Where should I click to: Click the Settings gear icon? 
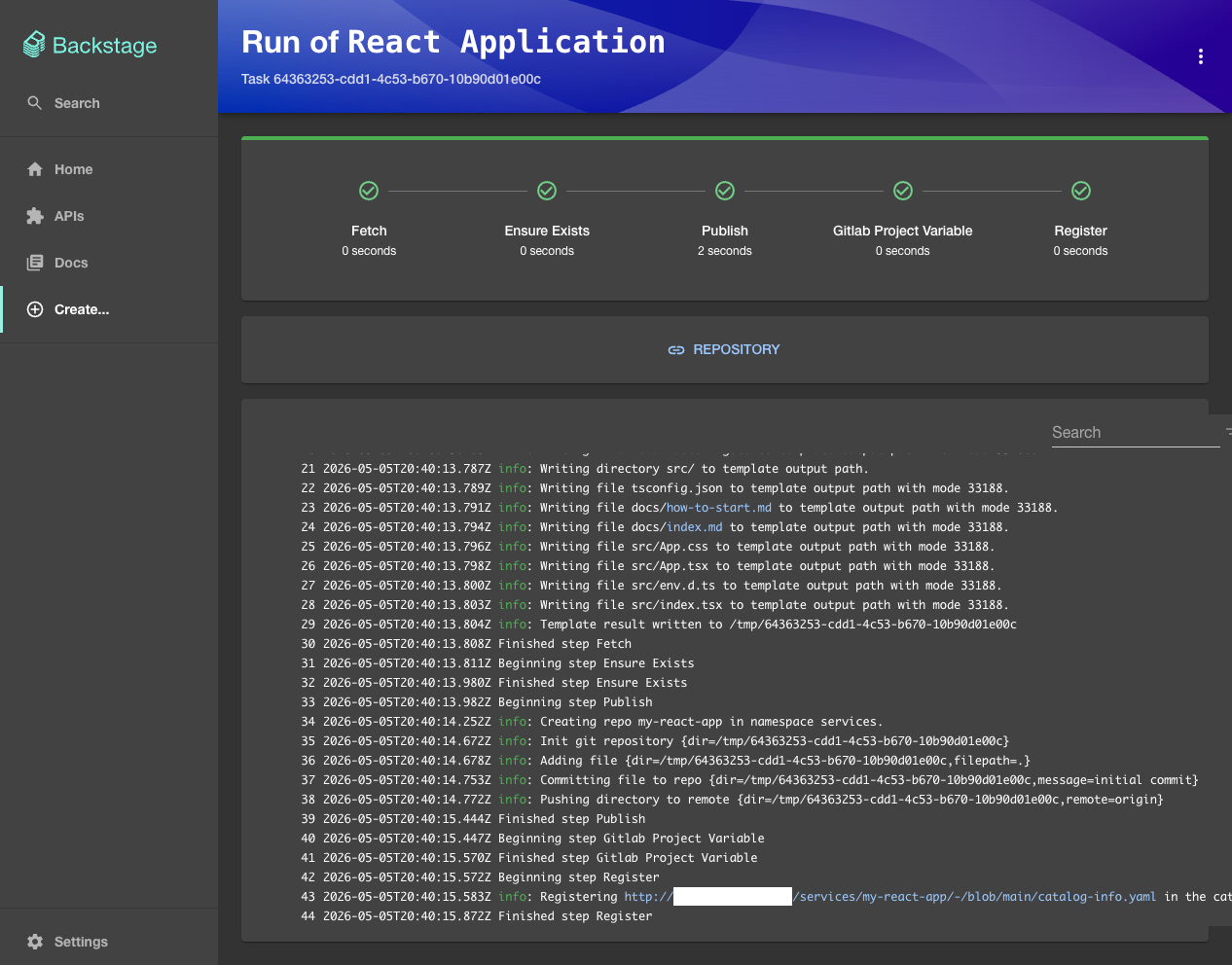pyautogui.click(x=35, y=942)
